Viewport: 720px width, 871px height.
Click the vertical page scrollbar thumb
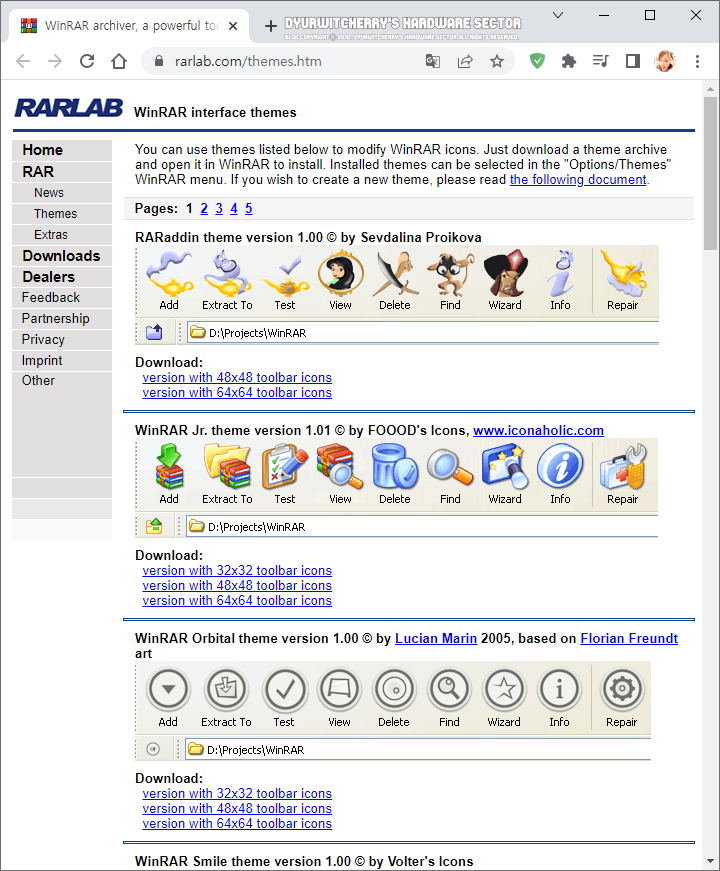(x=711, y=173)
